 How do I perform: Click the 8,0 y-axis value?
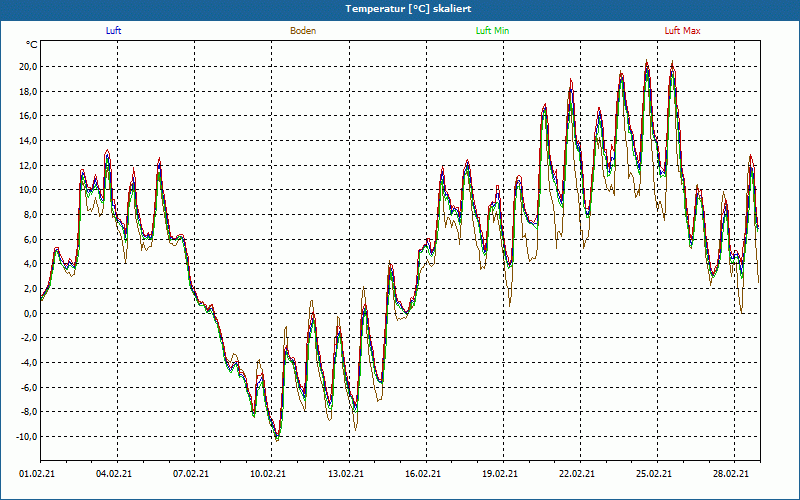pos(30,215)
